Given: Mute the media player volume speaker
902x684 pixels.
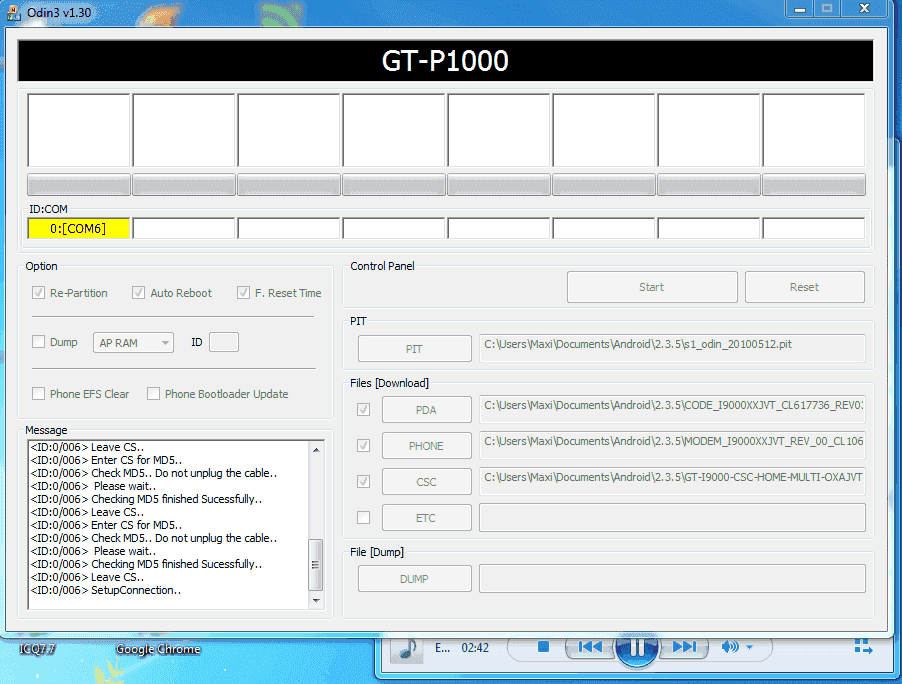Looking at the screenshot, I should coord(730,647).
